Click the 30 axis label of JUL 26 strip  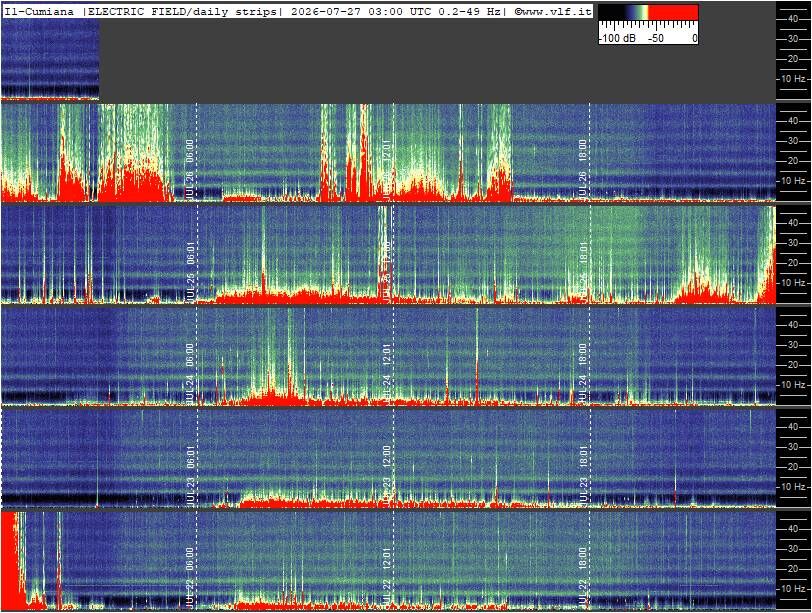pos(792,141)
